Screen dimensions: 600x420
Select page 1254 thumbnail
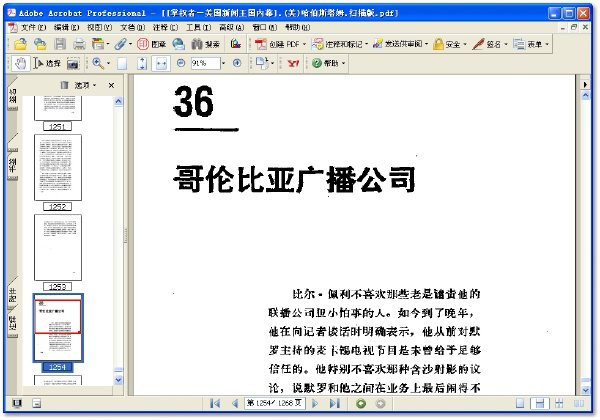point(58,328)
